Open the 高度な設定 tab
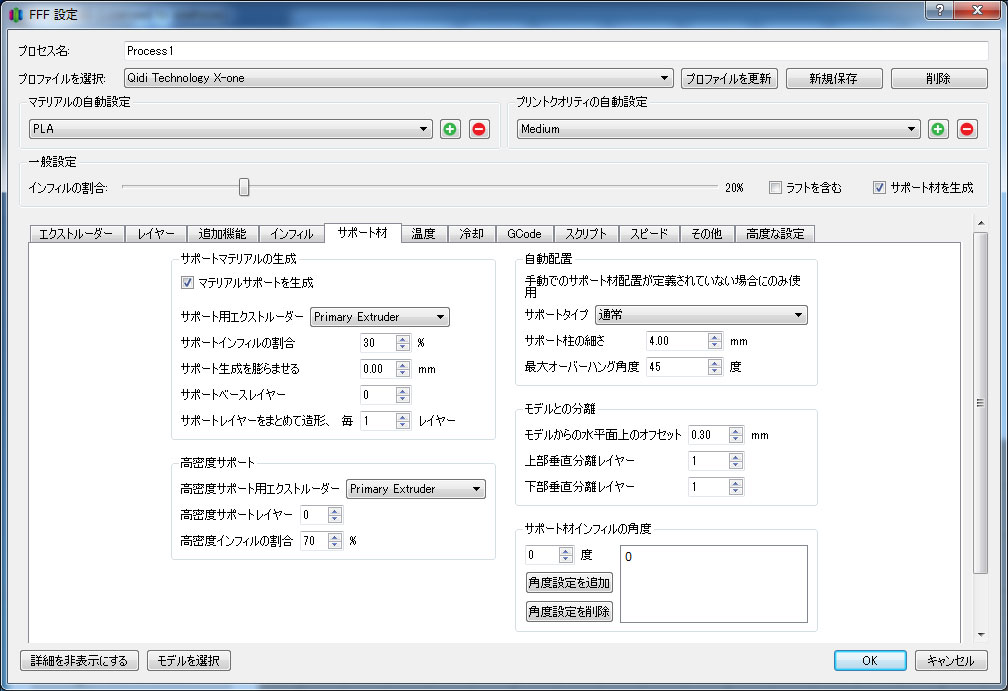This screenshot has height=691, width=1008. pyautogui.click(x=775, y=234)
